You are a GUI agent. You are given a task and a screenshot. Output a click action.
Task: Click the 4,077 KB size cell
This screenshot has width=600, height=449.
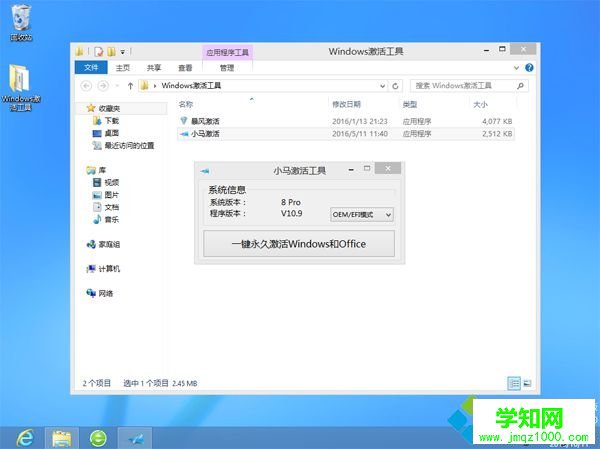[x=497, y=121]
